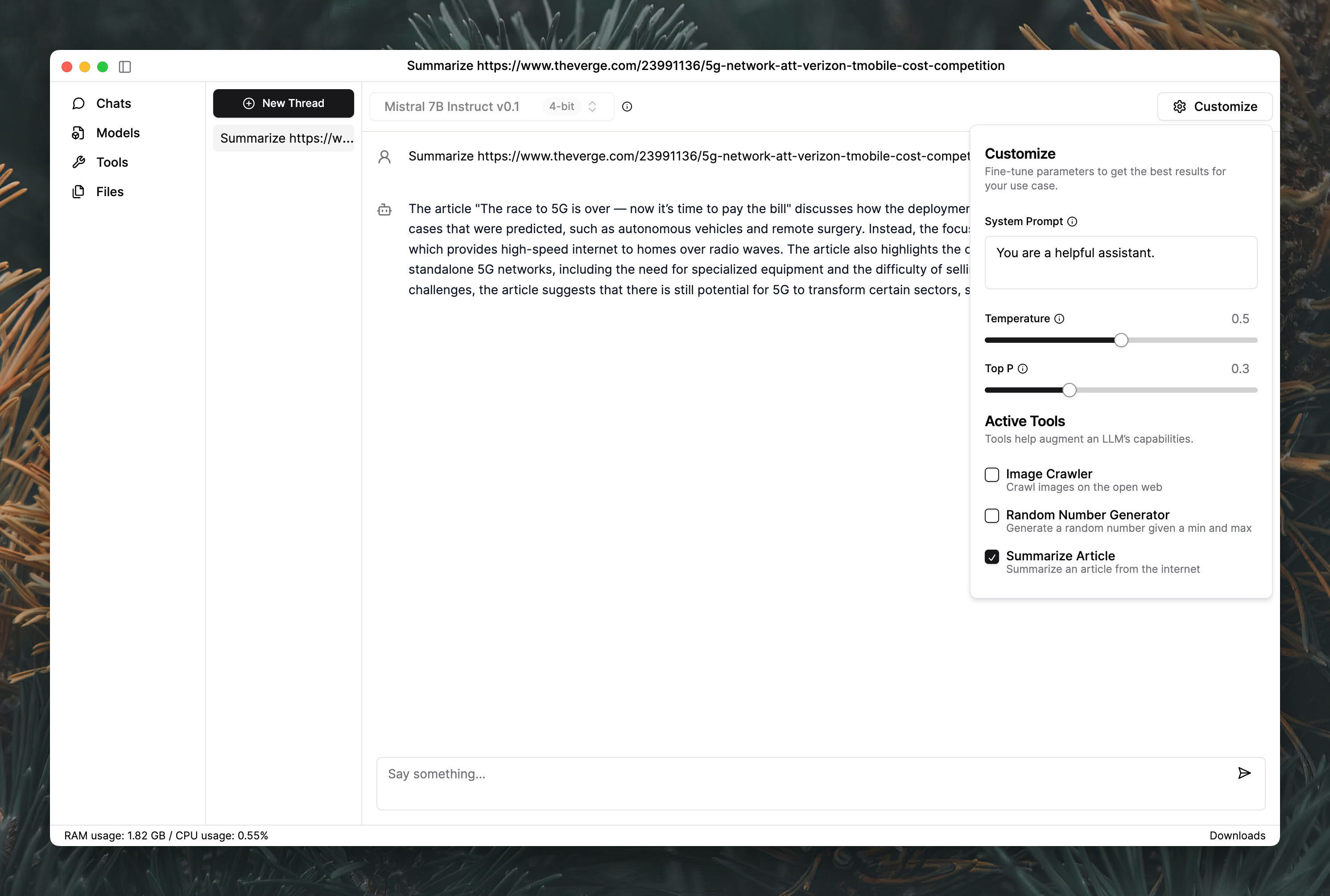The width and height of the screenshot is (1330, 896).
Task: Click the user avatar icon
Action: point(384,157)
